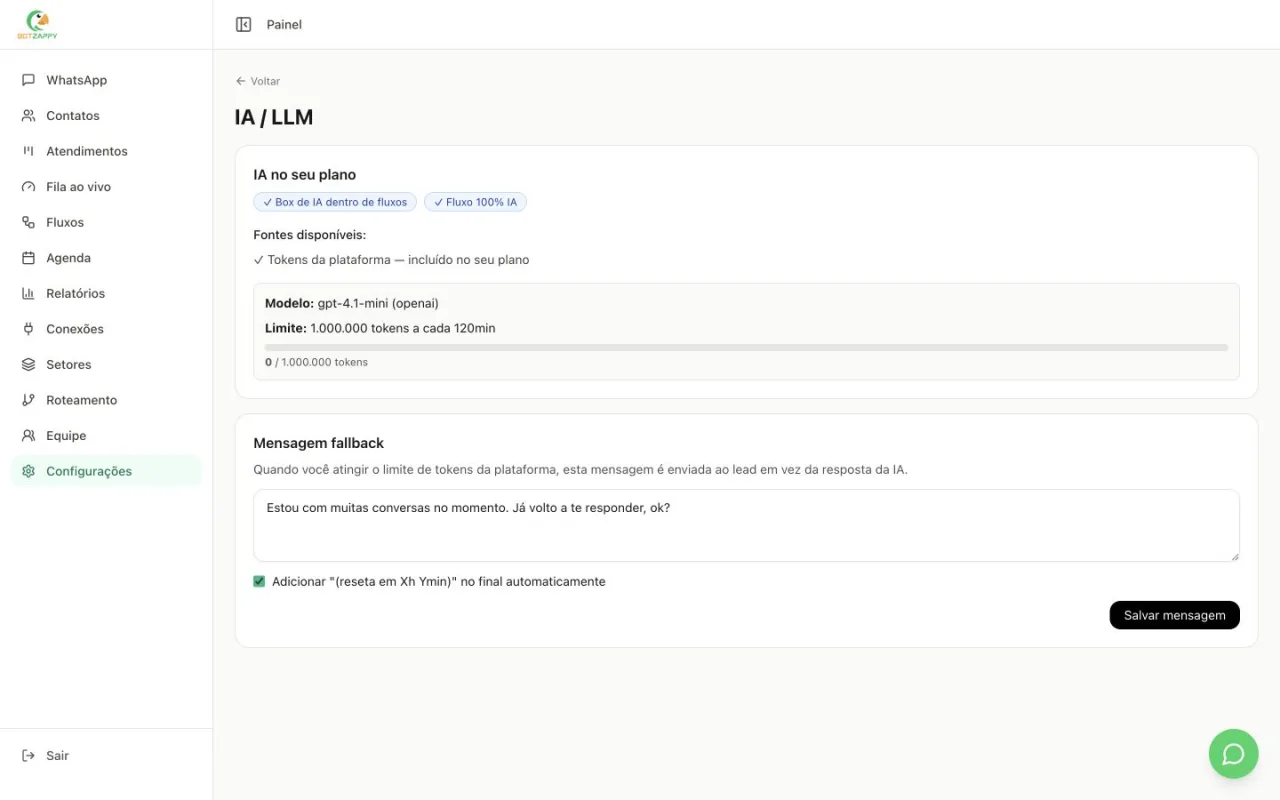Select the Roteamento label in sidebar
The image size is (1280, 800).
81,400
